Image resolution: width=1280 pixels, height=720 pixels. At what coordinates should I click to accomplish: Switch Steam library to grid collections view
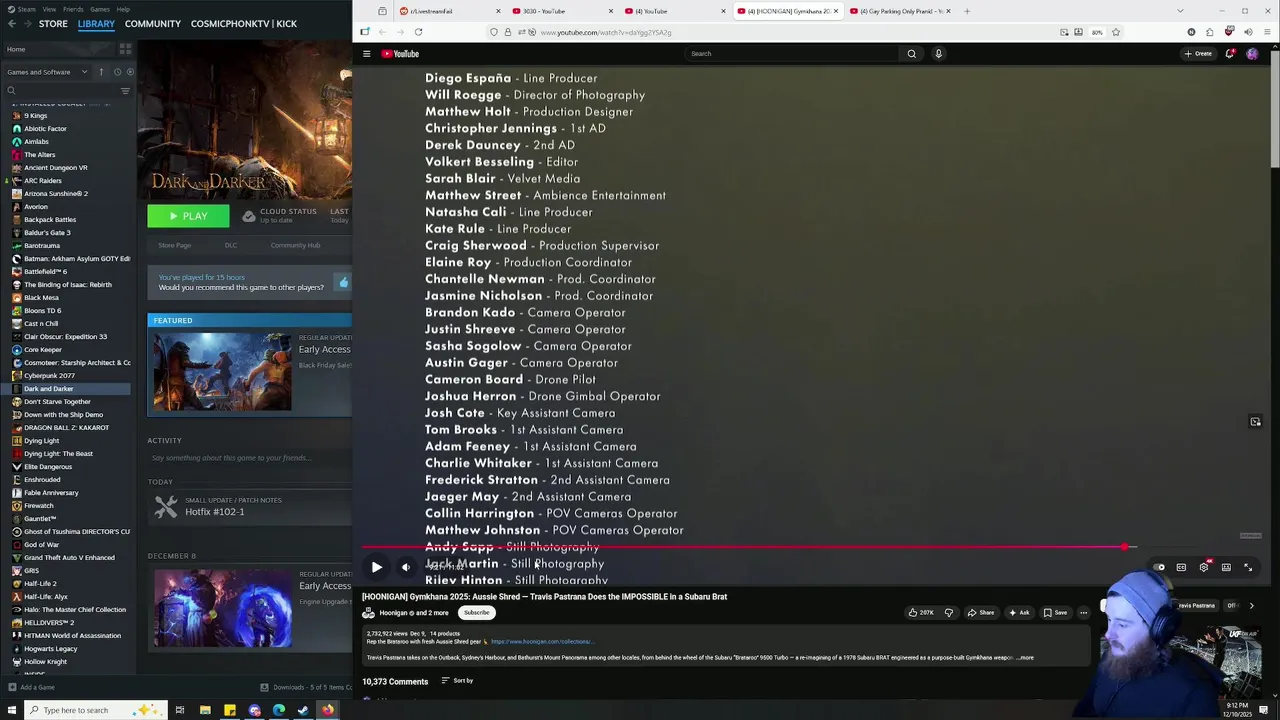tap(125, 48)
